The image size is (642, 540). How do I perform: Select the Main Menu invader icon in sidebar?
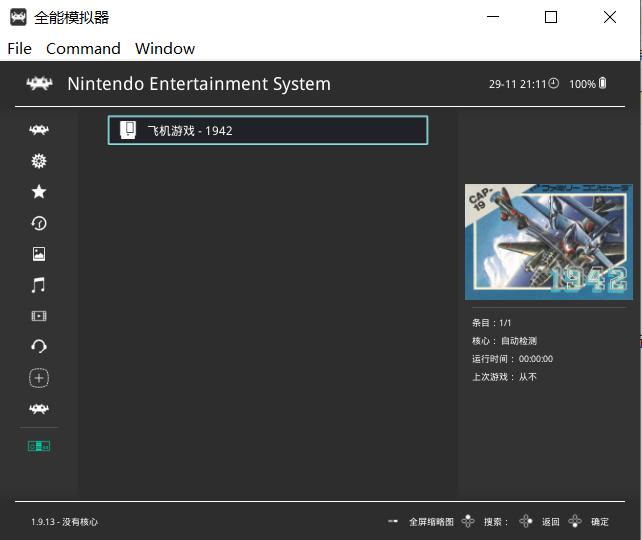[x=39, y=130]
